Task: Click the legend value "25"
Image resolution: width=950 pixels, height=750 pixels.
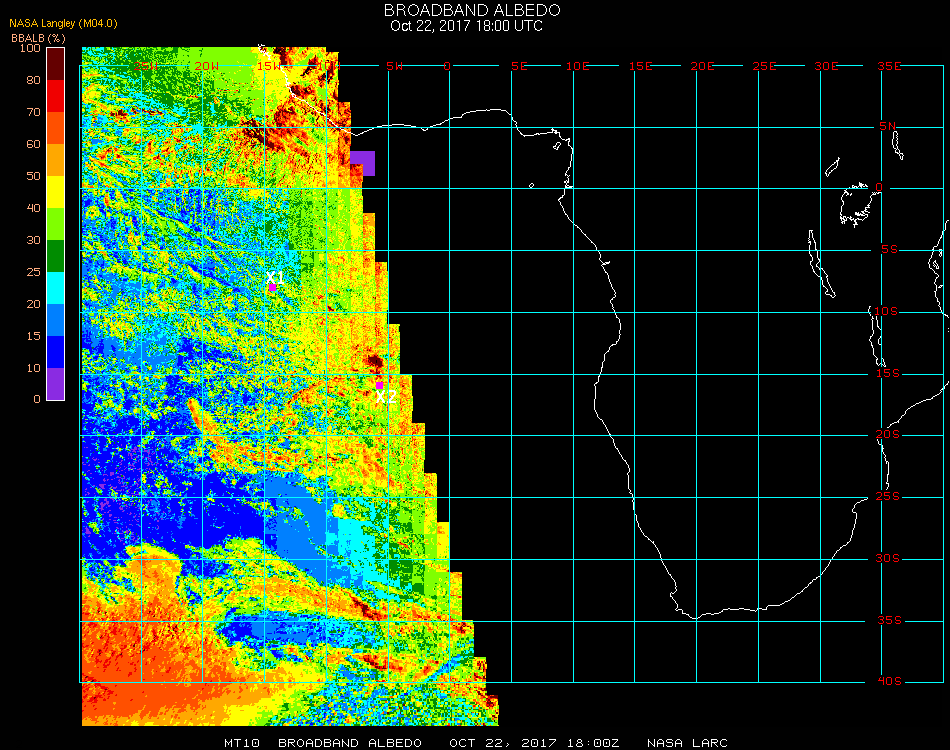Action: (x=33, y=272)
